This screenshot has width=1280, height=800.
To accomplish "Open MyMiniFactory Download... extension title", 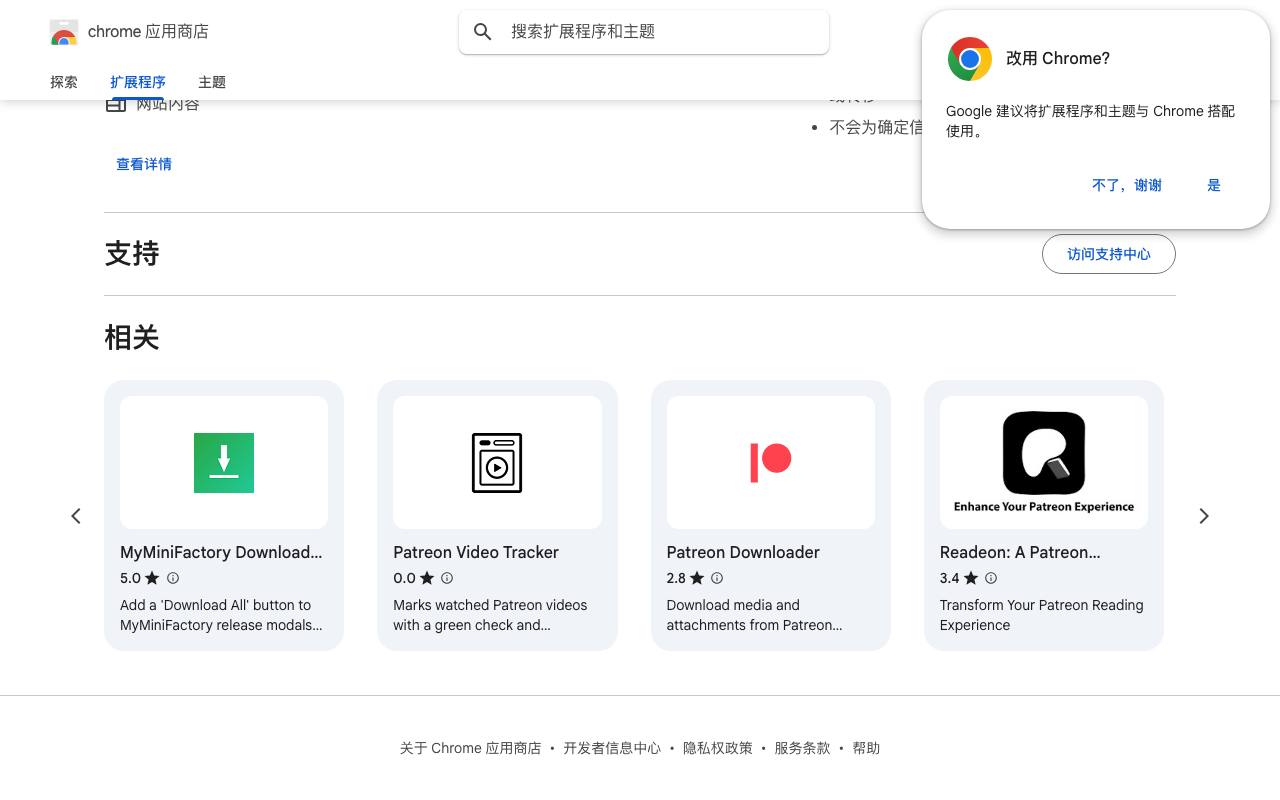I will 221,552.
